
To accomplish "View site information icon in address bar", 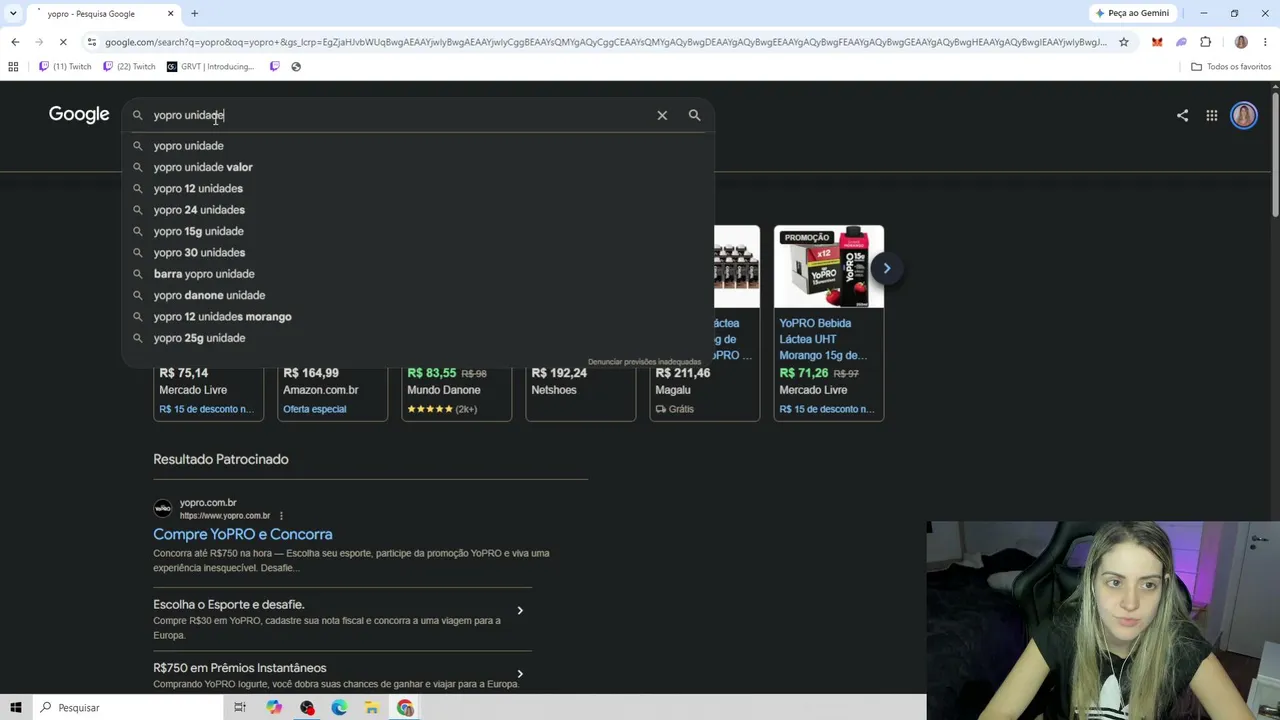I will click(x=92, y=42).
